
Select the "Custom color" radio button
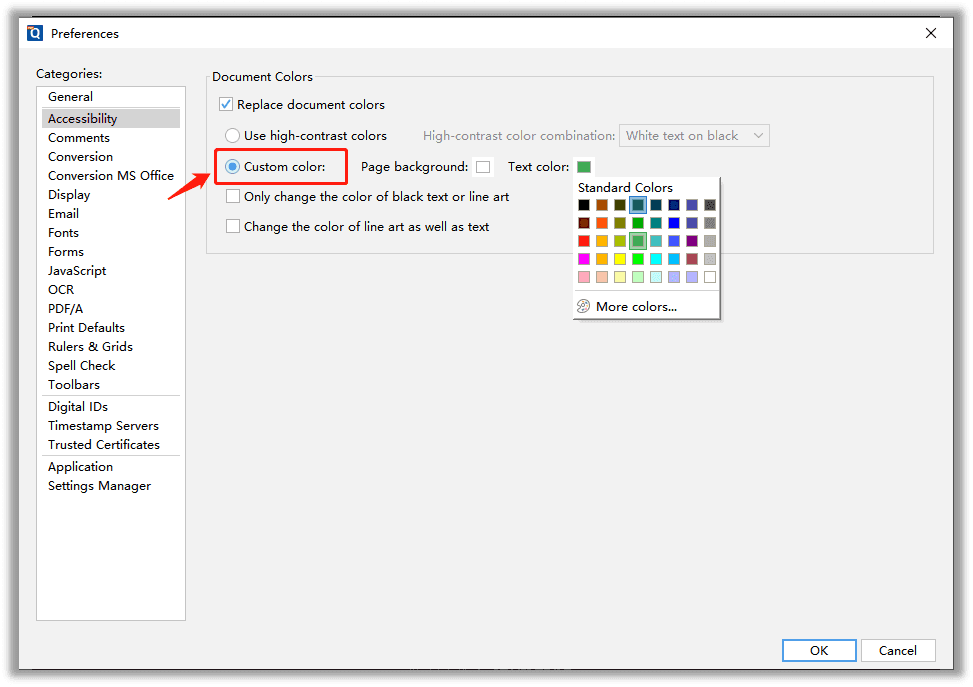pyautogui.click(x=231, y=166)
